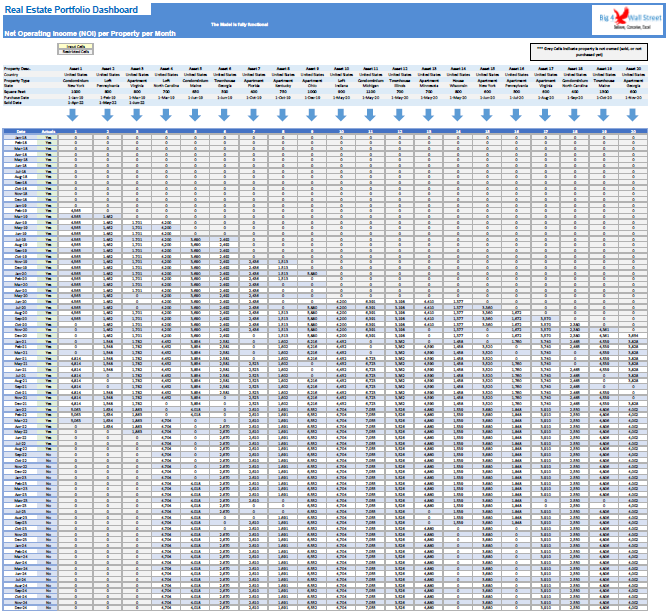Click the blue down arrow under Asset 1
This screenshot has height=616, width=666.
pyautogui.click(x=73, y=115)
